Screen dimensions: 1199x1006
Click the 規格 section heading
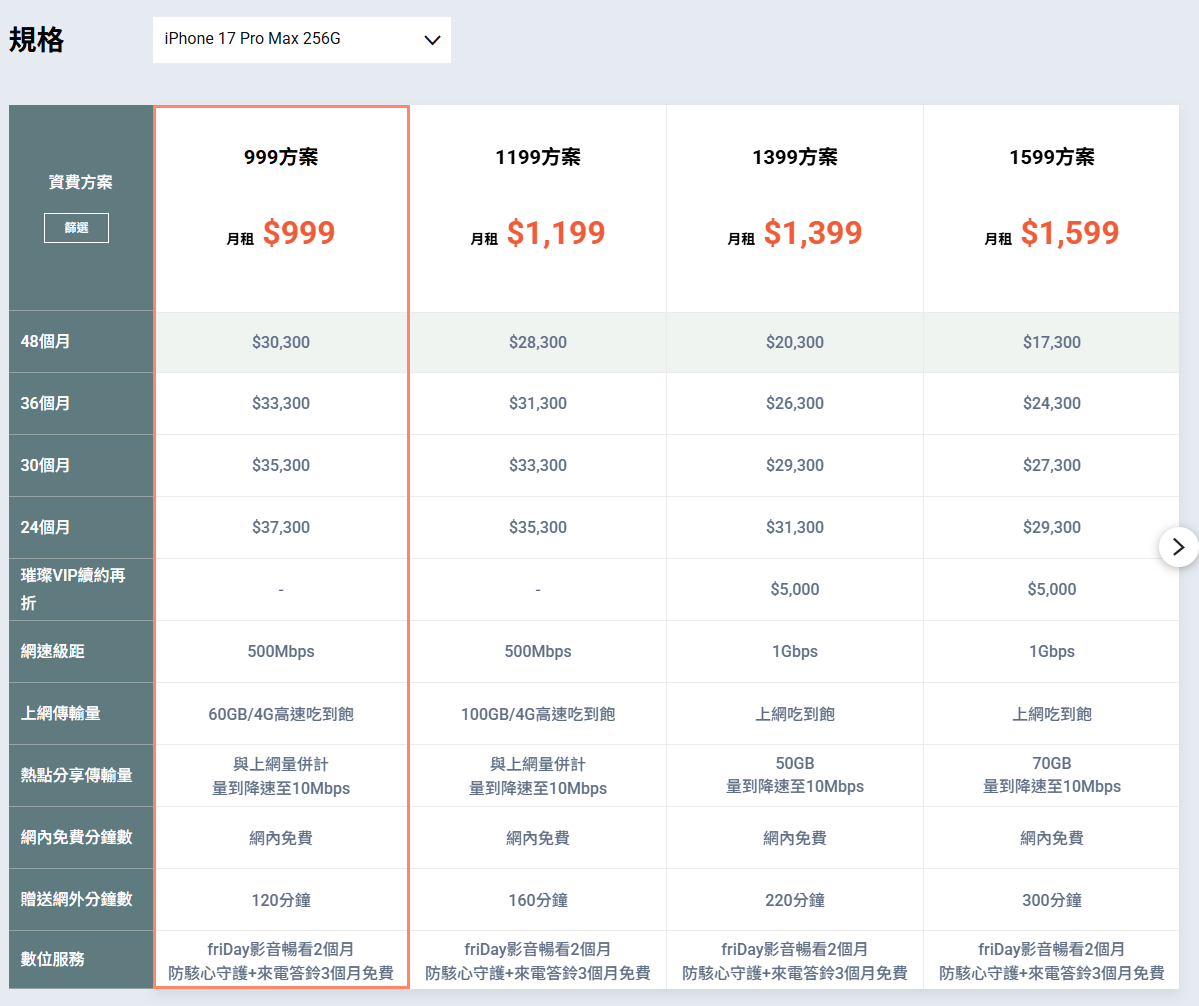pyautogui.click(x=36, y=40)
